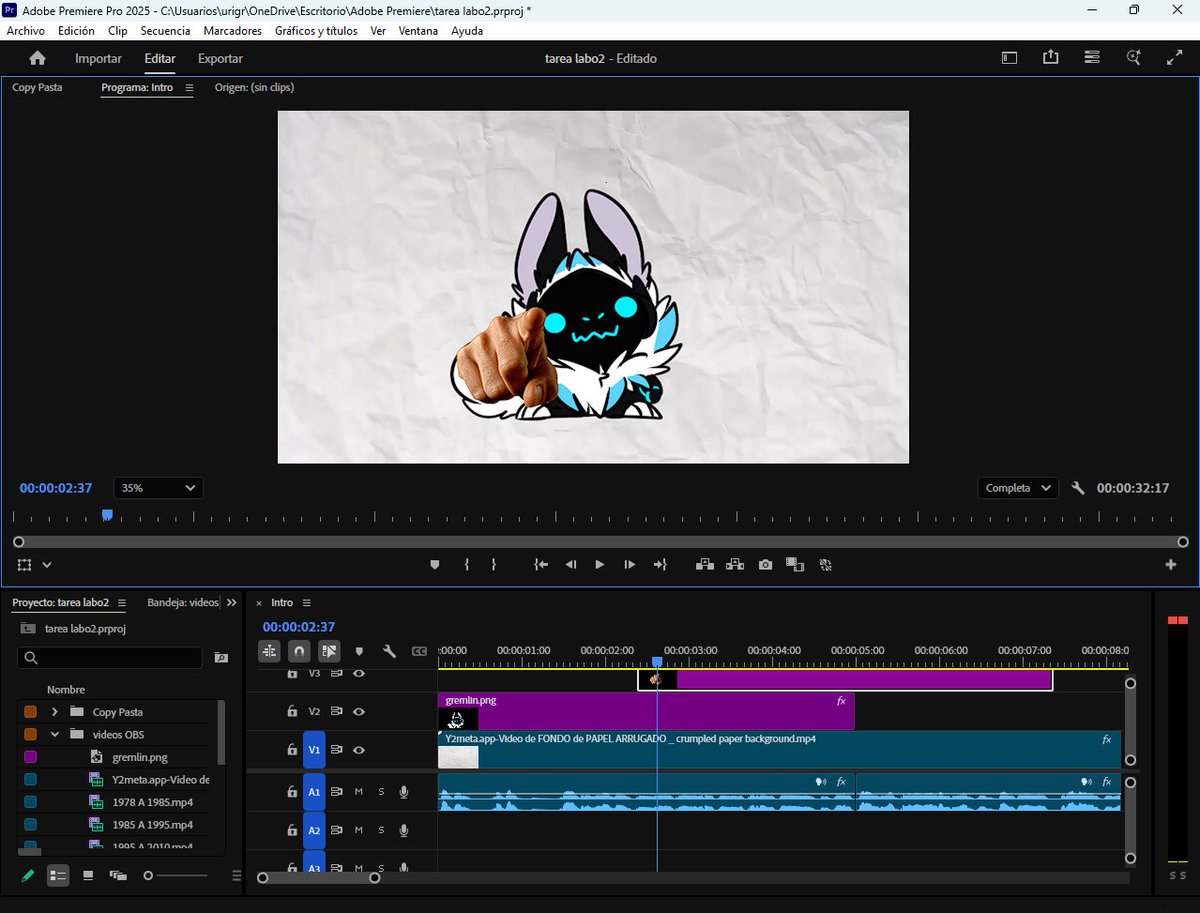Viewport: 1200px width, 913px height.
Task: Expand the Copy Pasta bin
Action: click(54, 712)
